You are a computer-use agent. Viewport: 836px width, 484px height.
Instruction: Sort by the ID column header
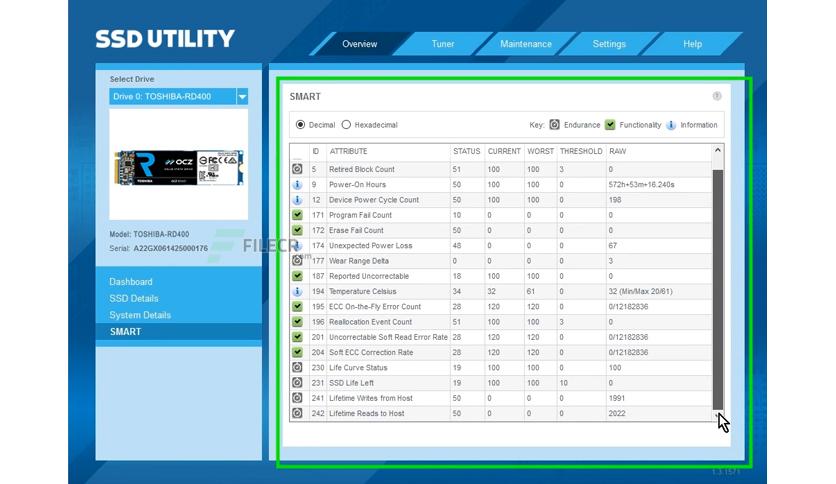[316, 151]
